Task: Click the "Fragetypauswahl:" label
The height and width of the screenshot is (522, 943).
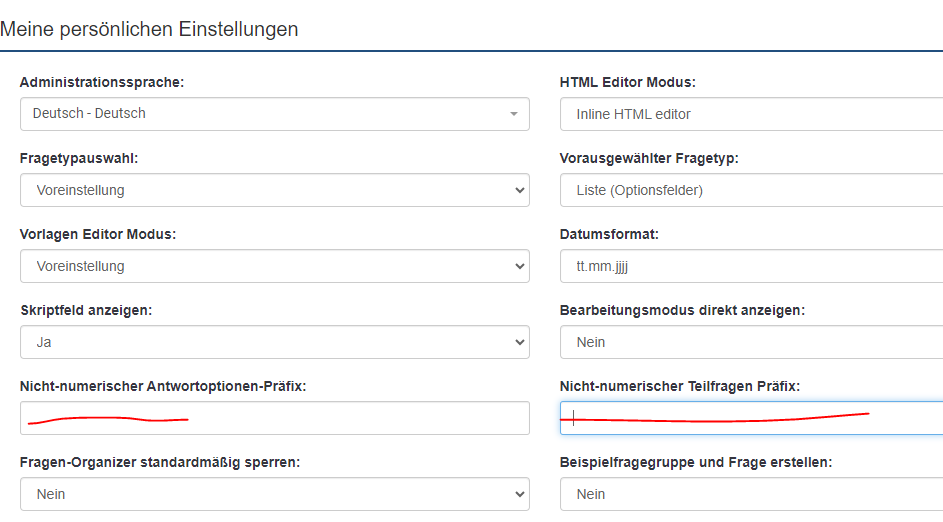Action: tap(79, 158)
